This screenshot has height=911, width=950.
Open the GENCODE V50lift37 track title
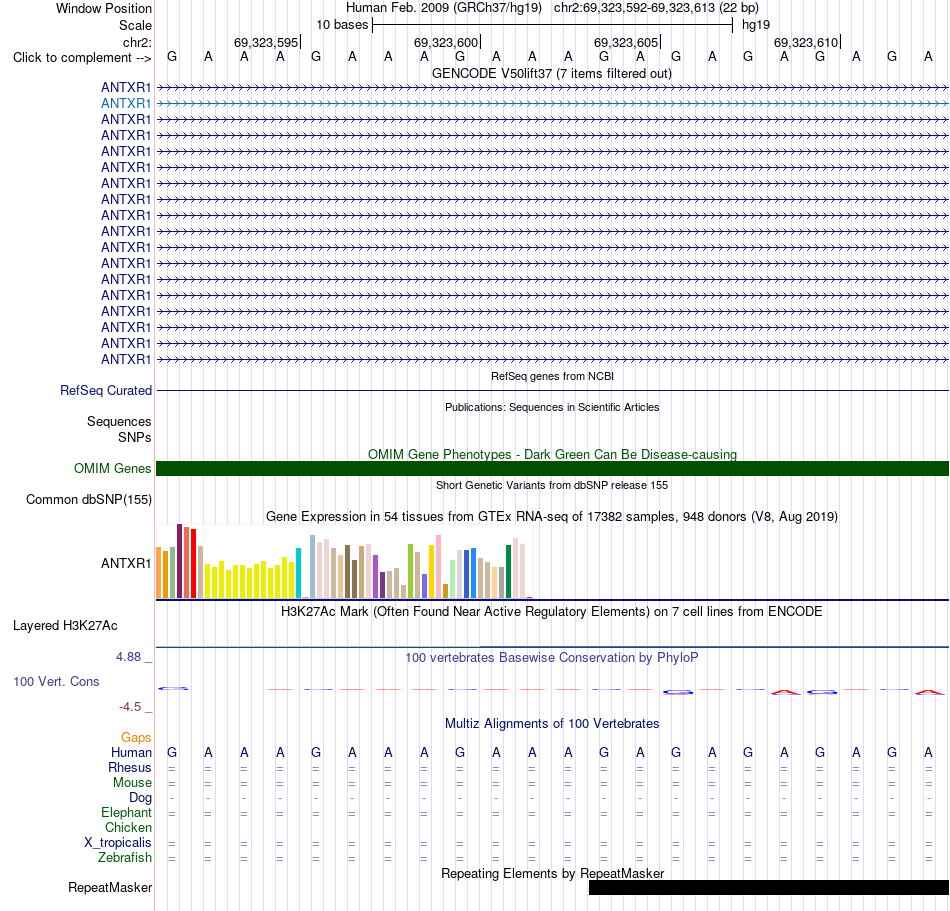tap(552, 73)
